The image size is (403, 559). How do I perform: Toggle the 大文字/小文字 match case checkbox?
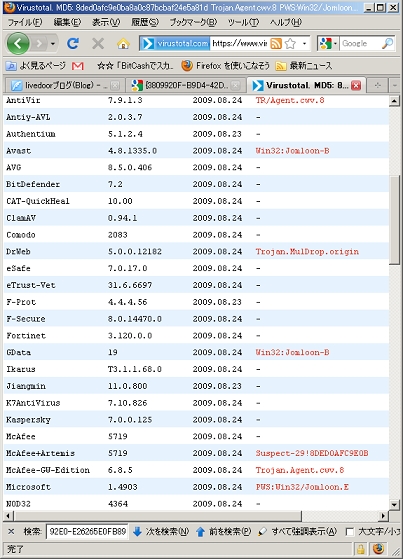[x=350, y=532]
